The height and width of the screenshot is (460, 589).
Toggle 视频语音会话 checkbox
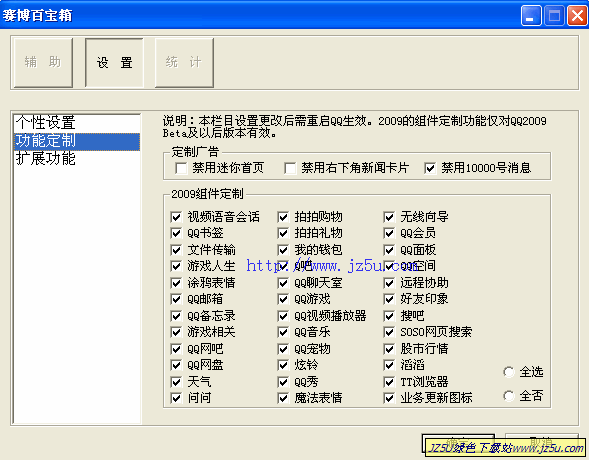[x=176, y=217]
